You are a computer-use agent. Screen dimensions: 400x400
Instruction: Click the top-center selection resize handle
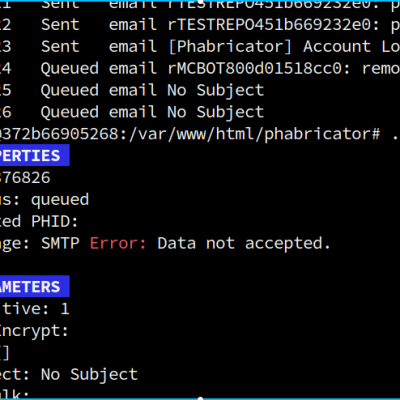tap(200, 1)
